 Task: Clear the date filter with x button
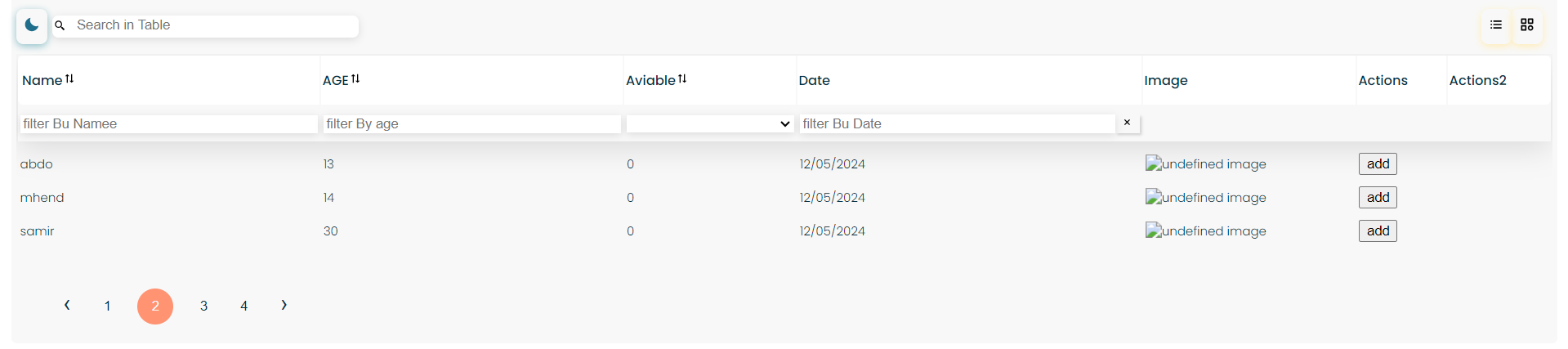(x=1128, y=123)
